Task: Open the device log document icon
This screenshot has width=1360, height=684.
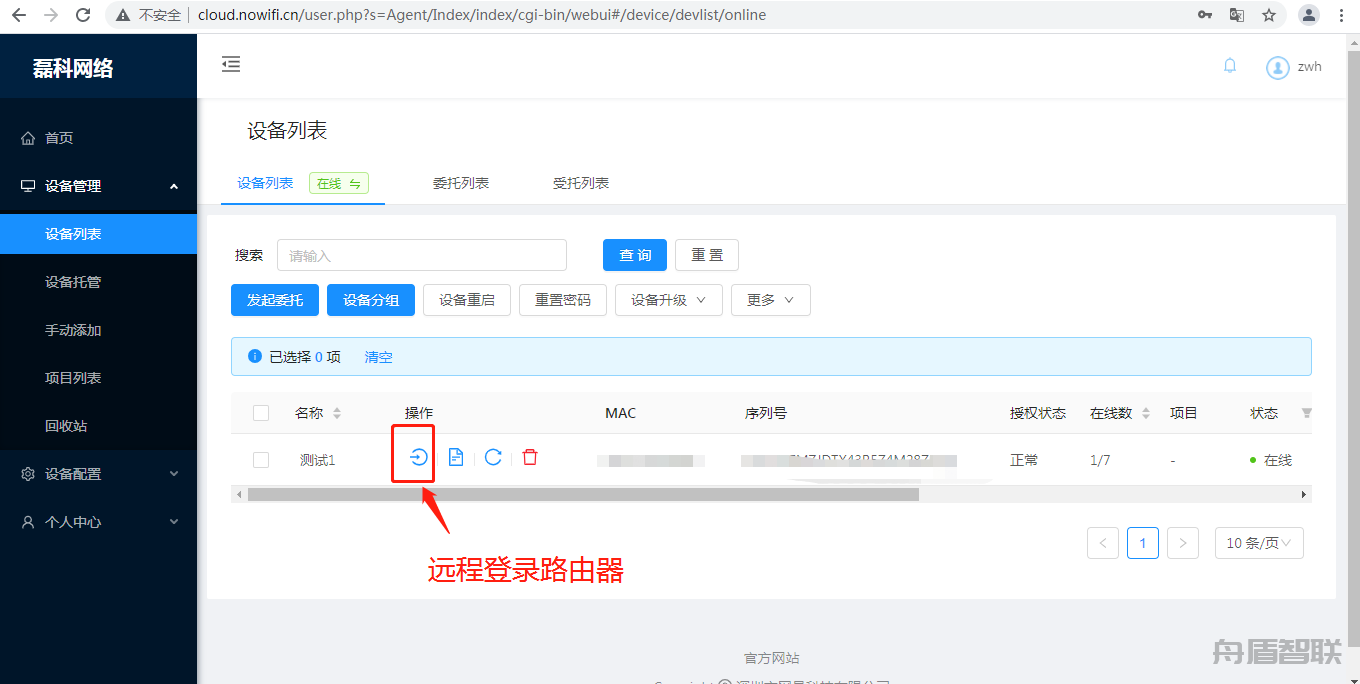Action: pyautogui.click(x=456, y=457)
